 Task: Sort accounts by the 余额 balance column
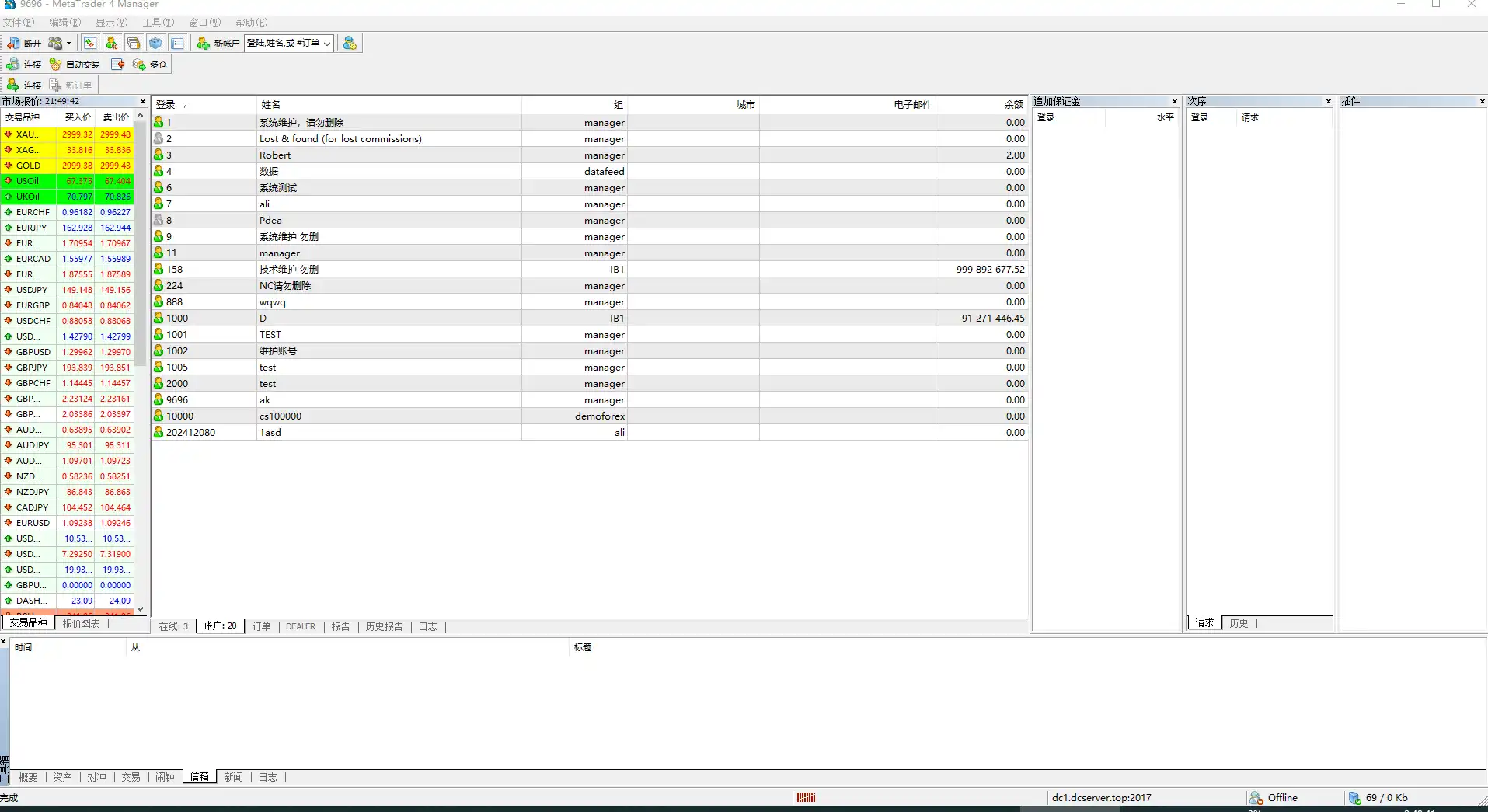point(982,105)
